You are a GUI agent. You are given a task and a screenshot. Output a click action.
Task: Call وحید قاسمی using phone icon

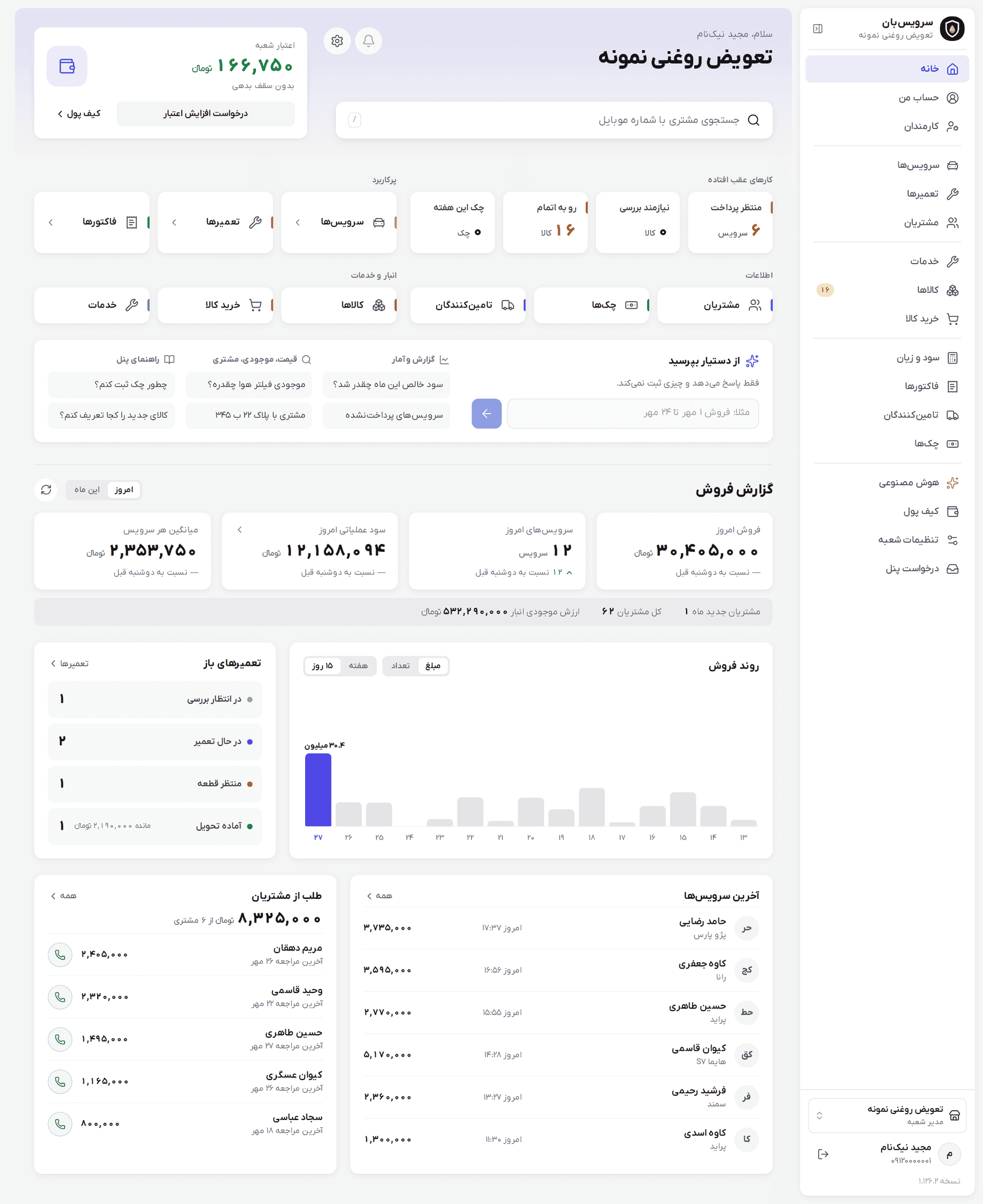pyautogui.click(x=60, y=997)
